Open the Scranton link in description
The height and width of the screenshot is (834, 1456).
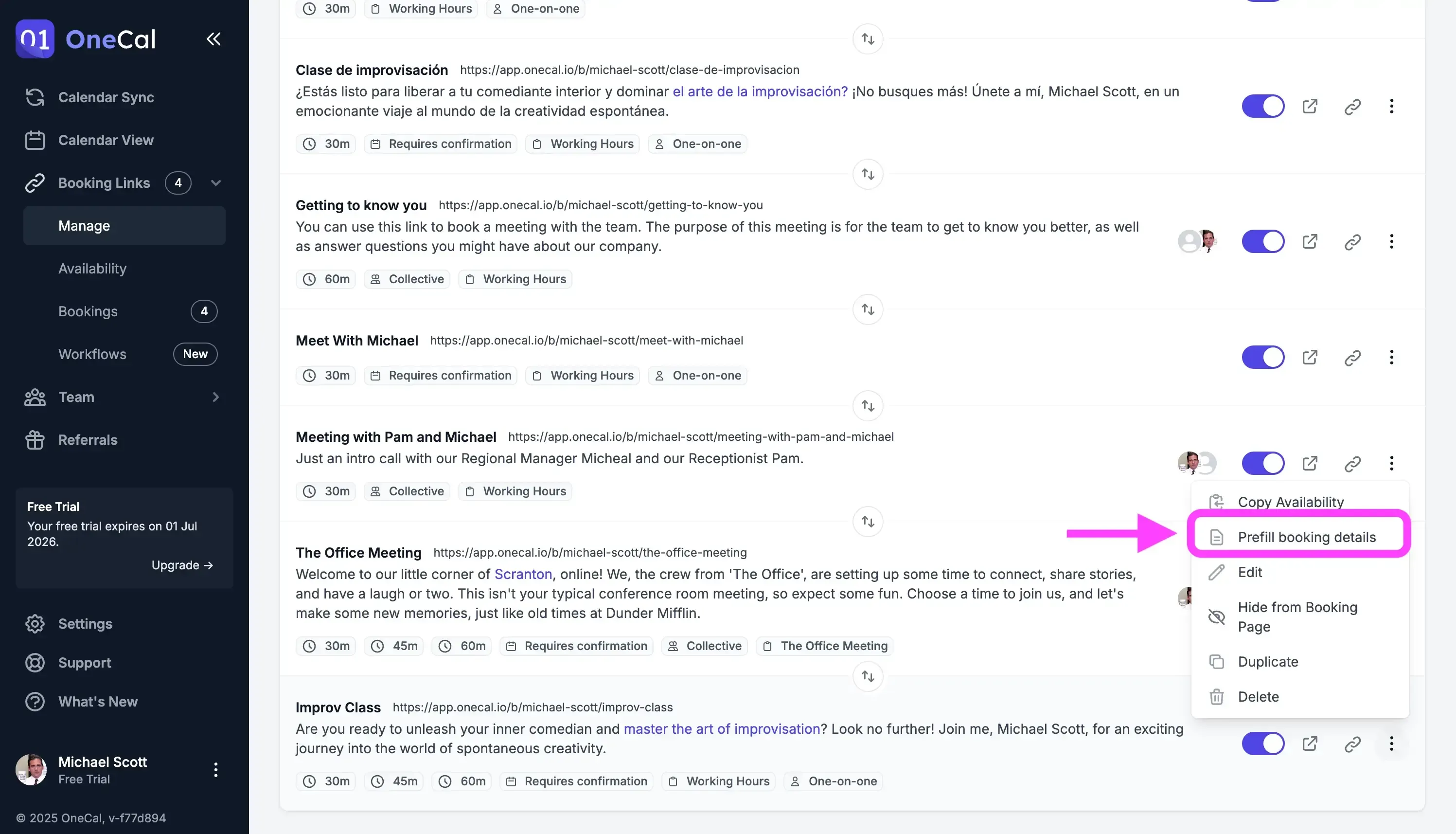point(522,574)
